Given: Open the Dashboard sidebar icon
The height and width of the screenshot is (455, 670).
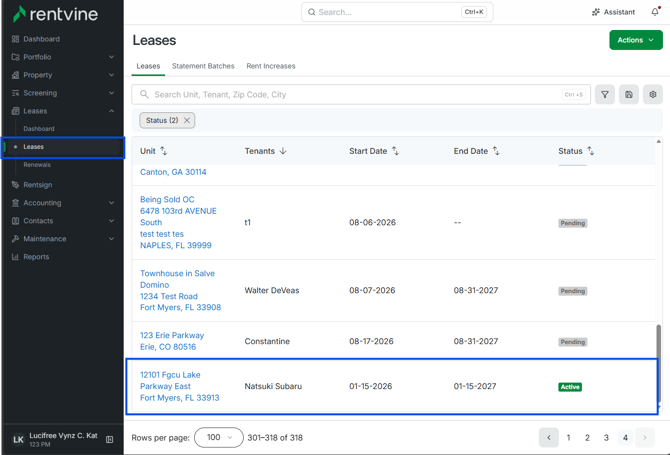Looking at the screenshot, I should pos(15,39).
